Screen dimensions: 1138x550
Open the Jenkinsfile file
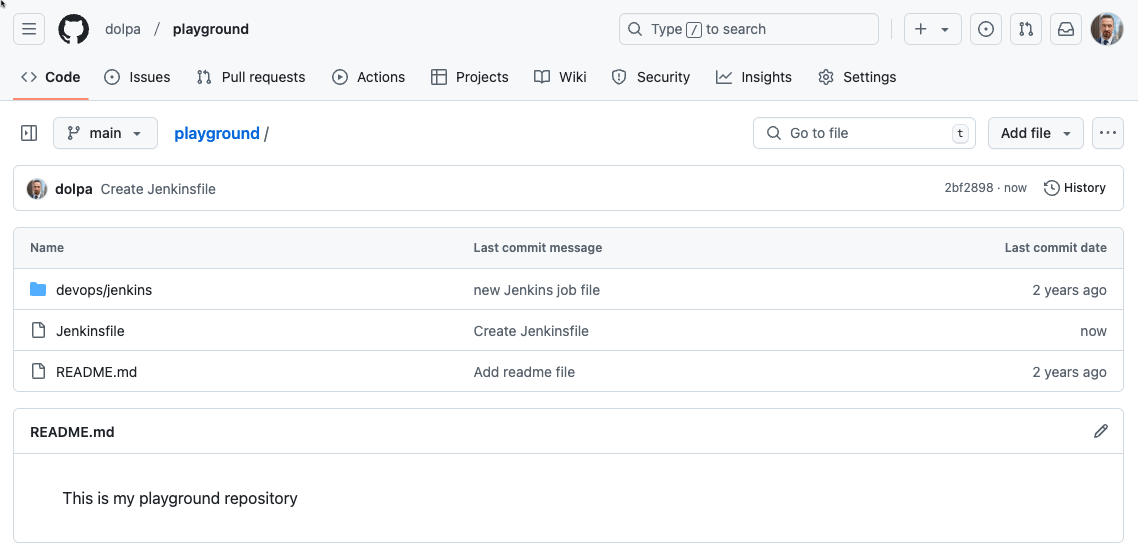(90, 331)
